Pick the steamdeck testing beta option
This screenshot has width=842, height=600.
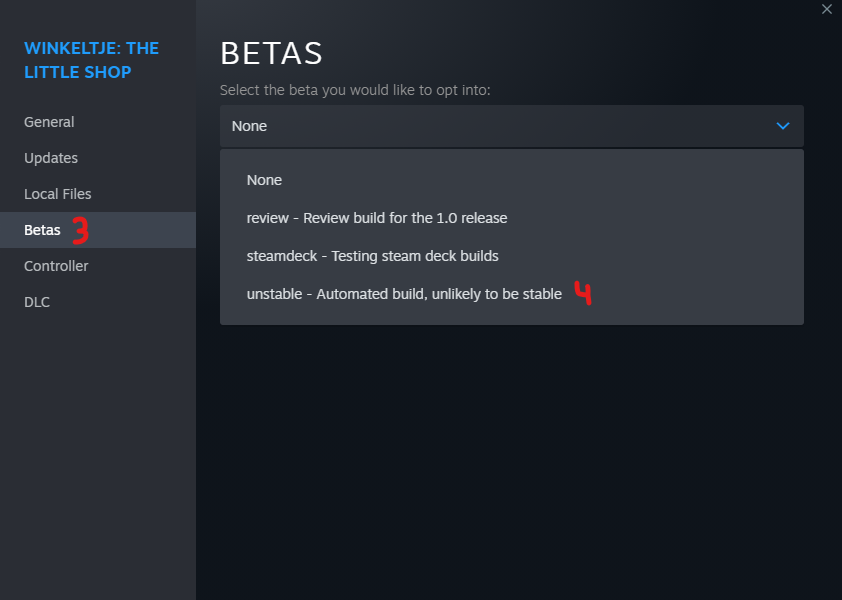point(372,256)
